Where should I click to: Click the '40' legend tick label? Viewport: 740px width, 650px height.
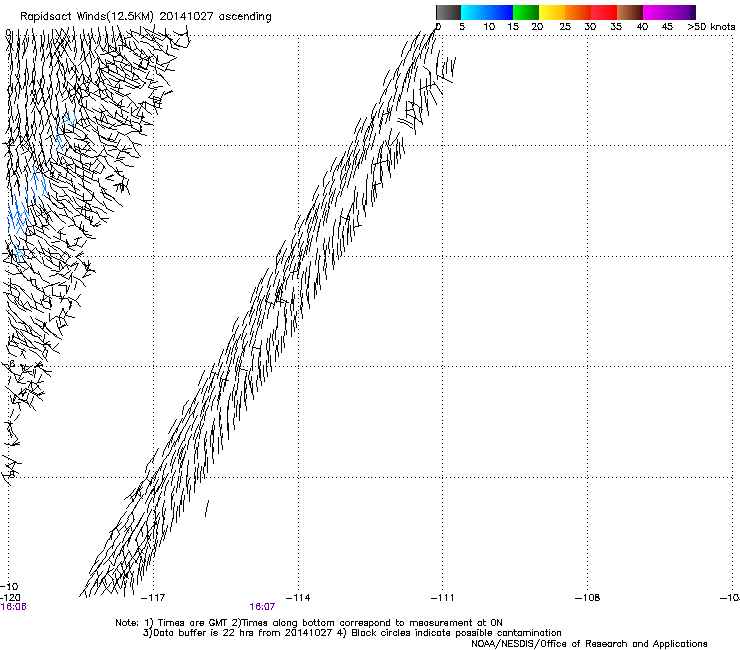[x=642, y=27]
